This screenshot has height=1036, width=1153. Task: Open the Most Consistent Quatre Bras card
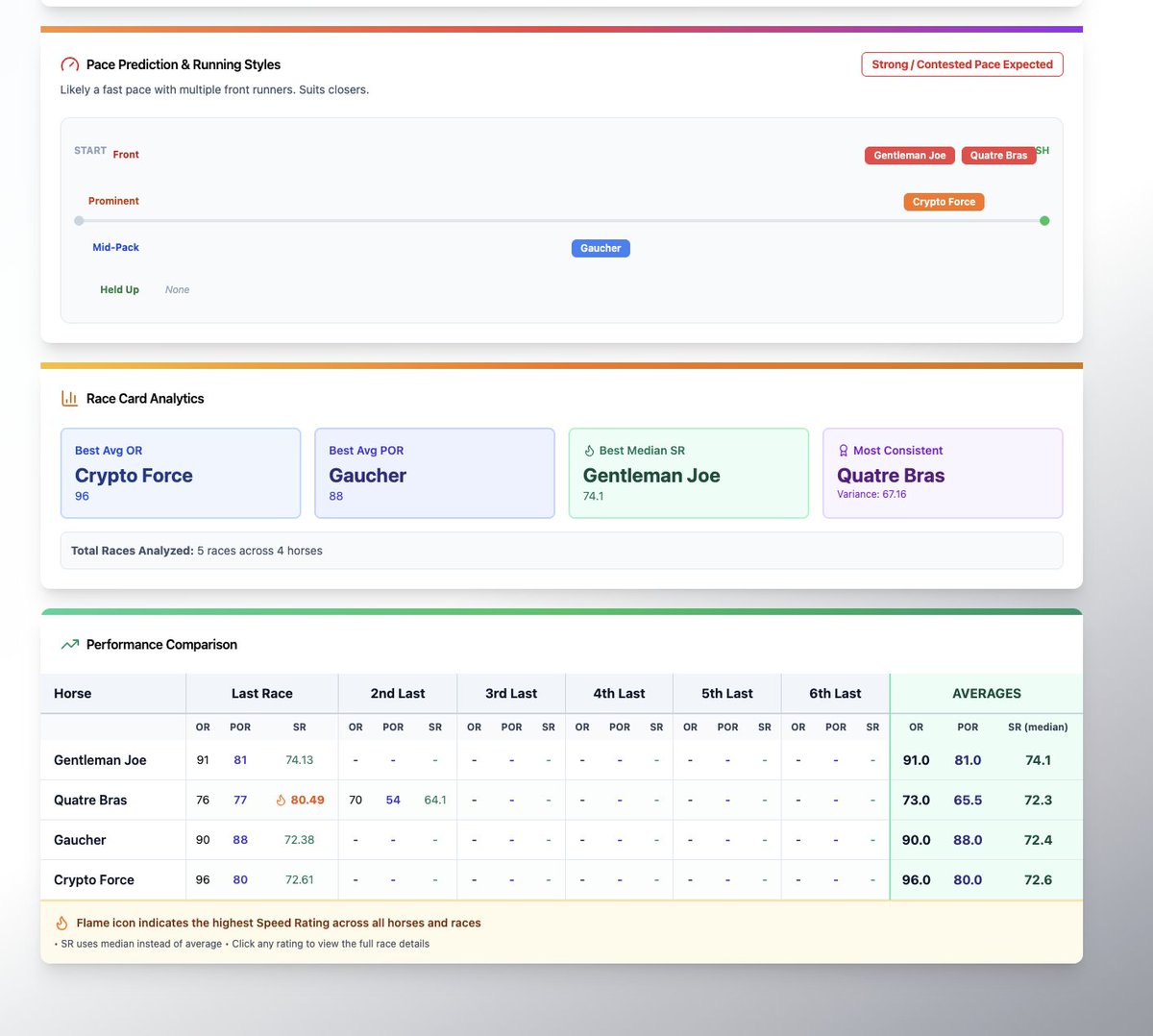(943, 473)
